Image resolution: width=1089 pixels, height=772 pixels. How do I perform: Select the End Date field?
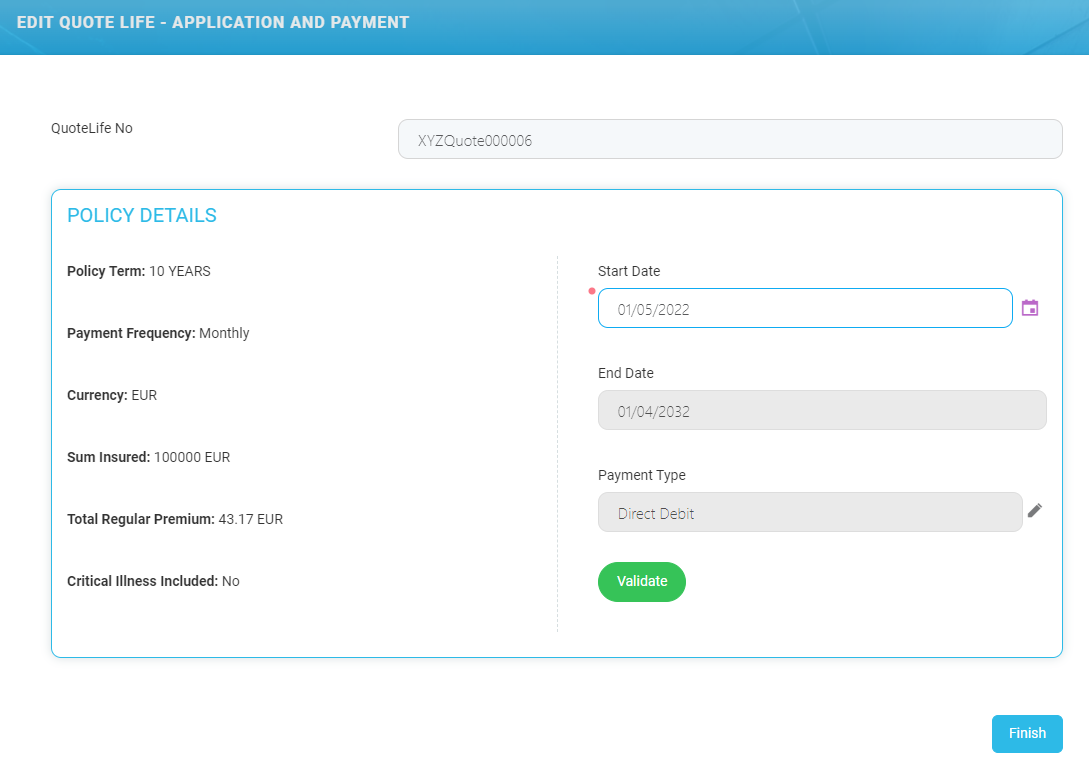point(822,411)
